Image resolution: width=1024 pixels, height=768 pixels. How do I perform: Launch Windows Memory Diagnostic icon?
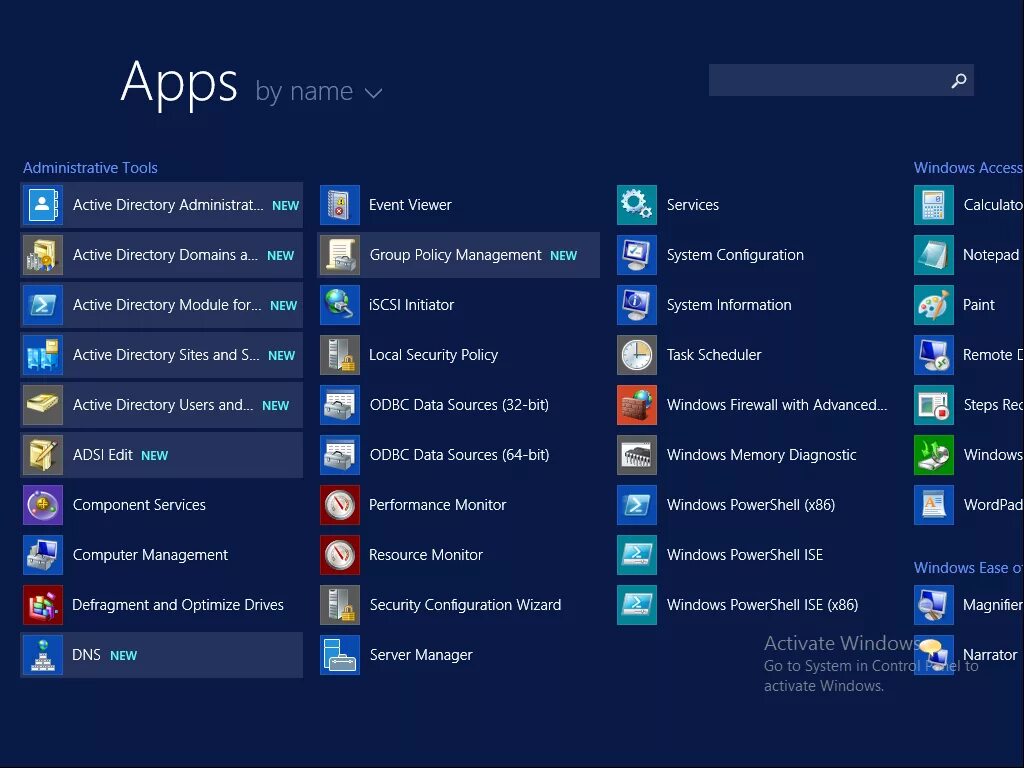tap(637, 455)
